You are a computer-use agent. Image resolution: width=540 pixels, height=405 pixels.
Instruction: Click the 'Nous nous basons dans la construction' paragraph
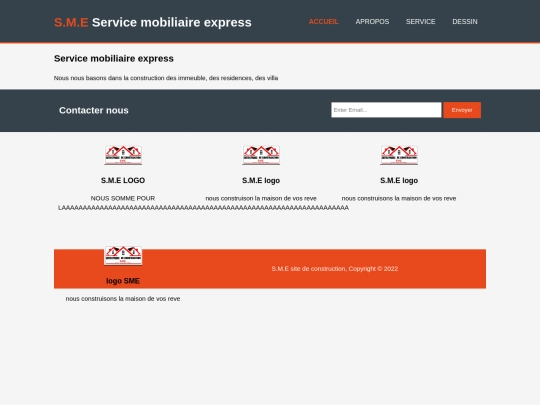pos(166,78)
